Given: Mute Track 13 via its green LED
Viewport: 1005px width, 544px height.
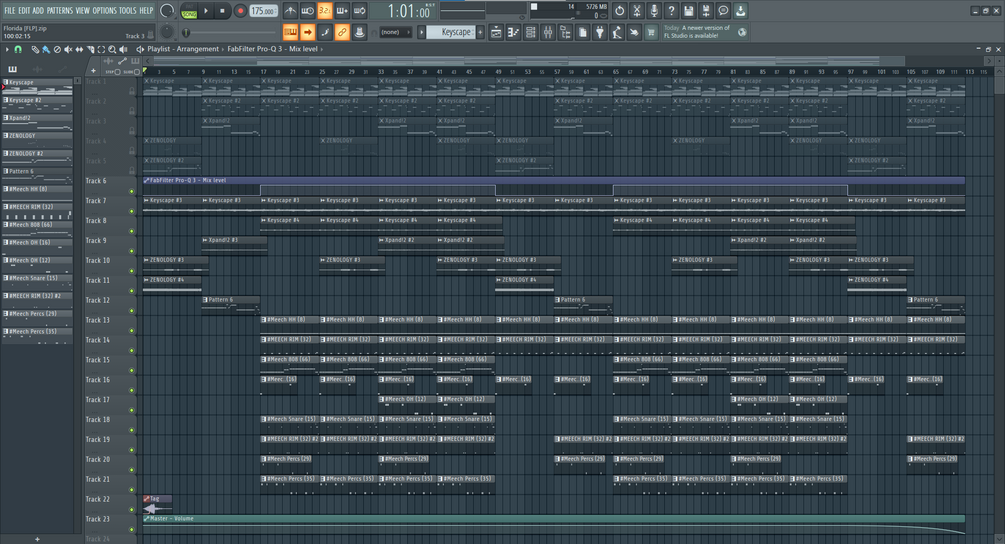Looking at the screenshot, I should [132, 331].
